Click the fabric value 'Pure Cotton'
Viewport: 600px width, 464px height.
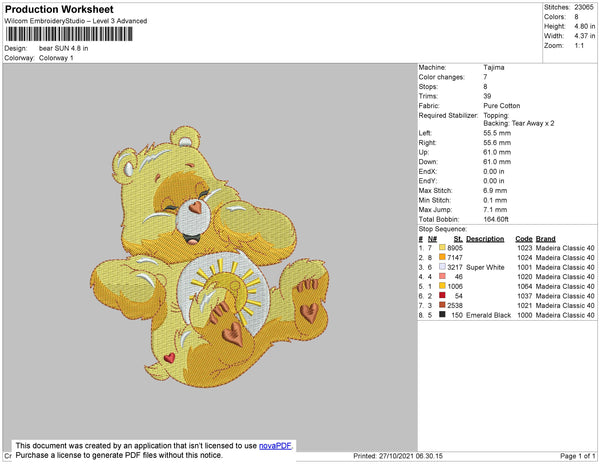(502, 106)
